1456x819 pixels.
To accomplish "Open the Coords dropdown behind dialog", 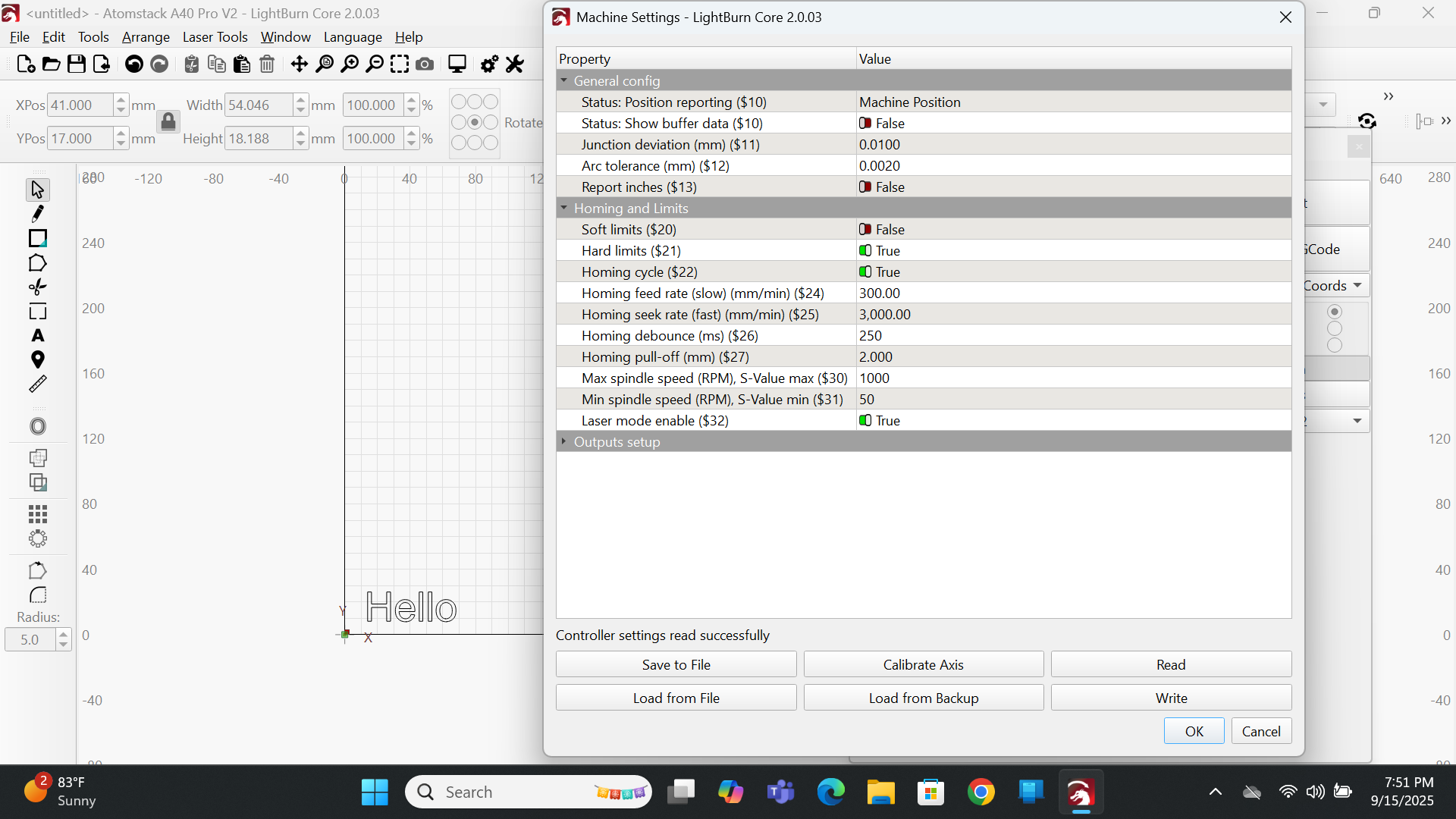I will click(x=1337, y=286).
